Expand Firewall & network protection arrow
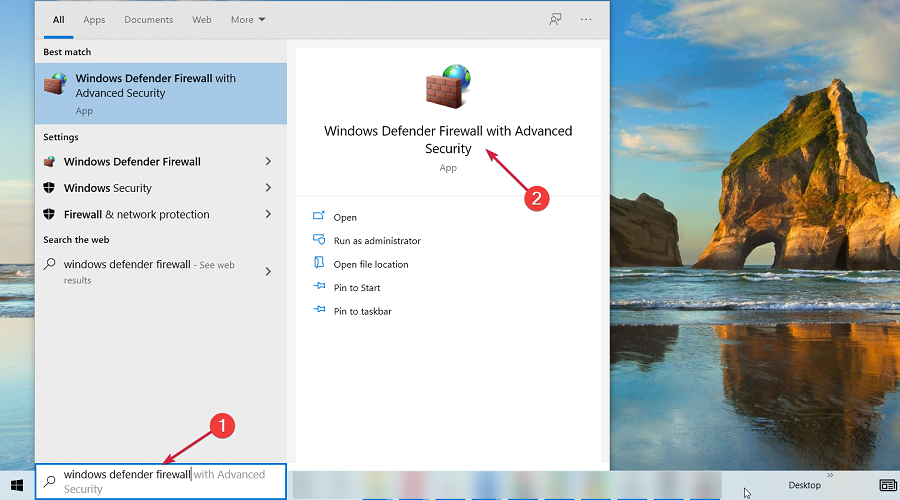This screenshot has height=500, width=900. coord(268,214)
